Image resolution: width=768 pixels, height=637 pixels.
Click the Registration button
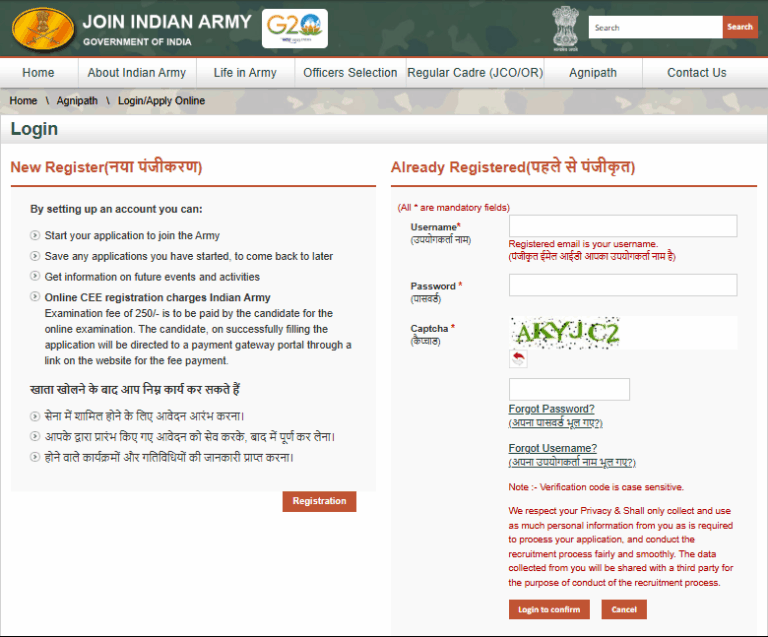tap(319, 501)
